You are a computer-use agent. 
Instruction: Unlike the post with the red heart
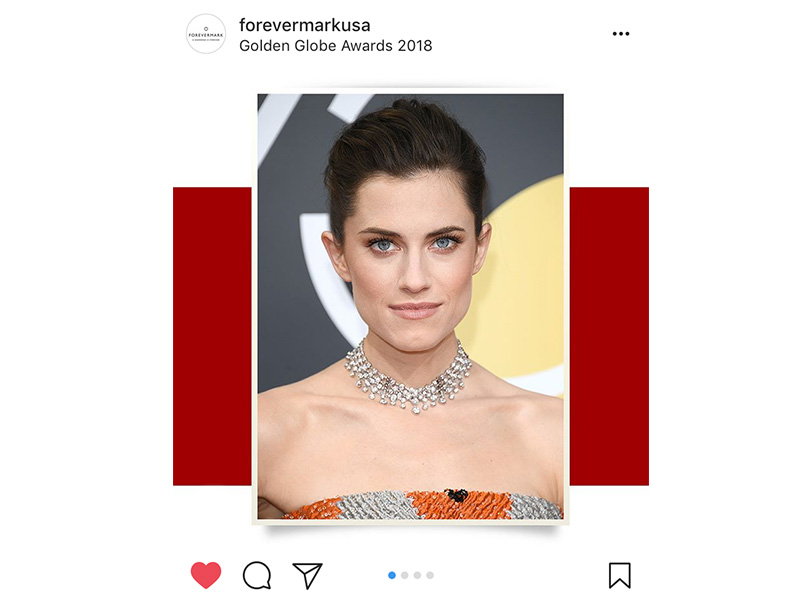[x=206, y=575]
